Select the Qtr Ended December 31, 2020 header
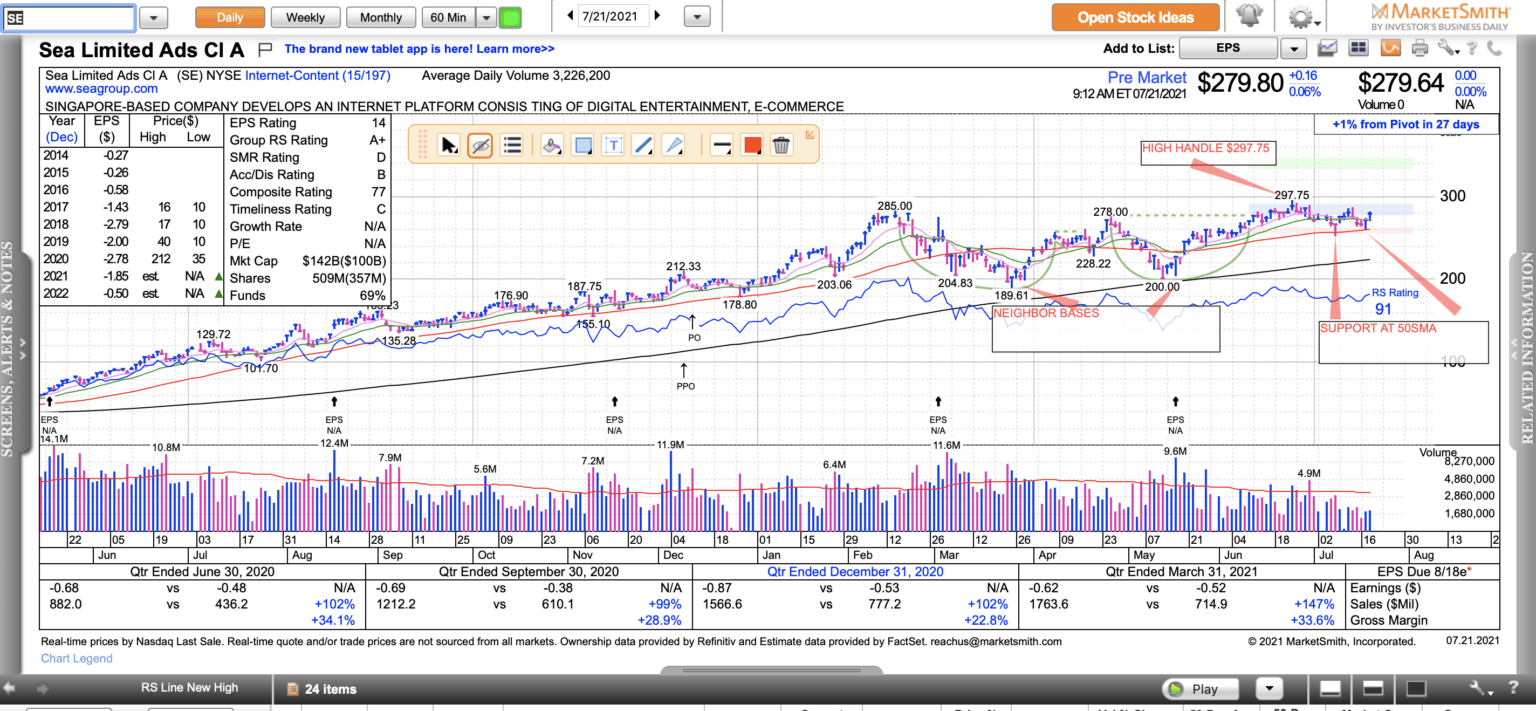Image resolution: width=1536 pixels, height=711 pixels. pyautogui.click(x=854, y=572)
